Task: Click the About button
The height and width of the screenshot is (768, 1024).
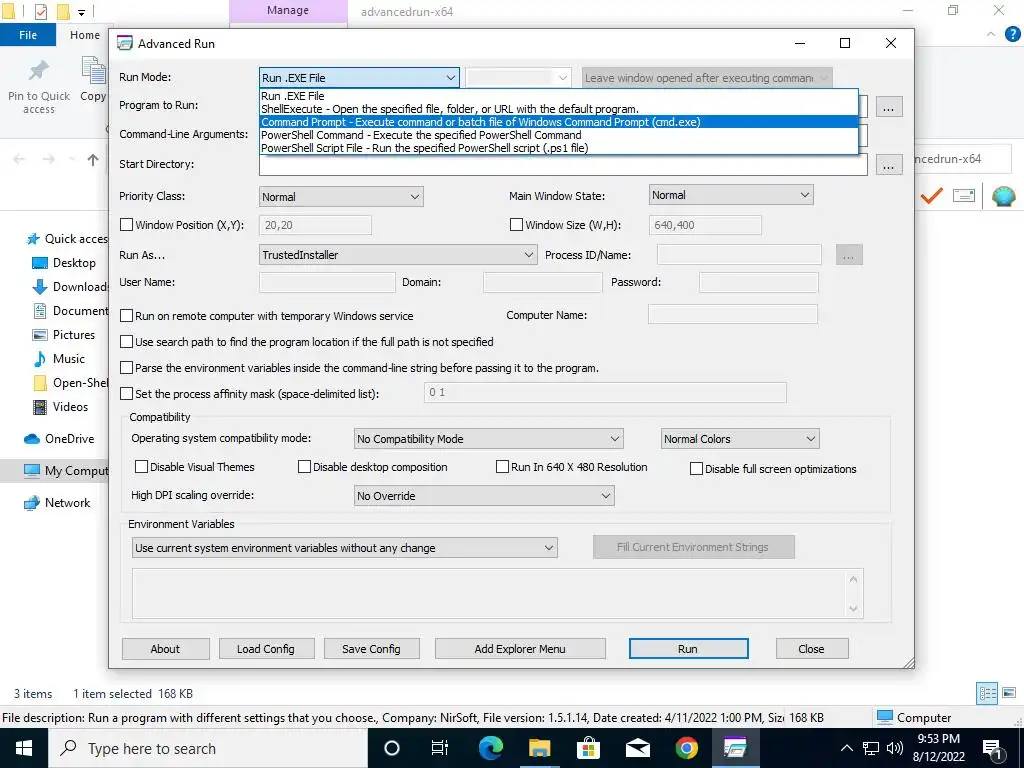Action: [165, 648]
